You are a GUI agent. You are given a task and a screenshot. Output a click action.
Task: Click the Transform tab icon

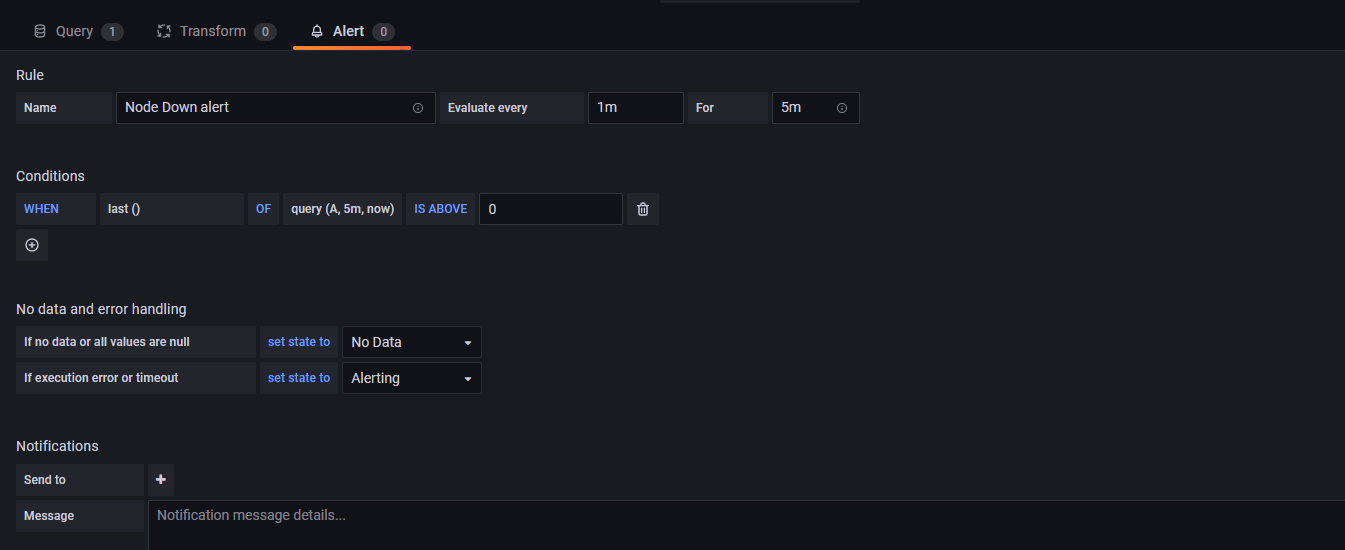pyautogui.click(x=164, y=32)
